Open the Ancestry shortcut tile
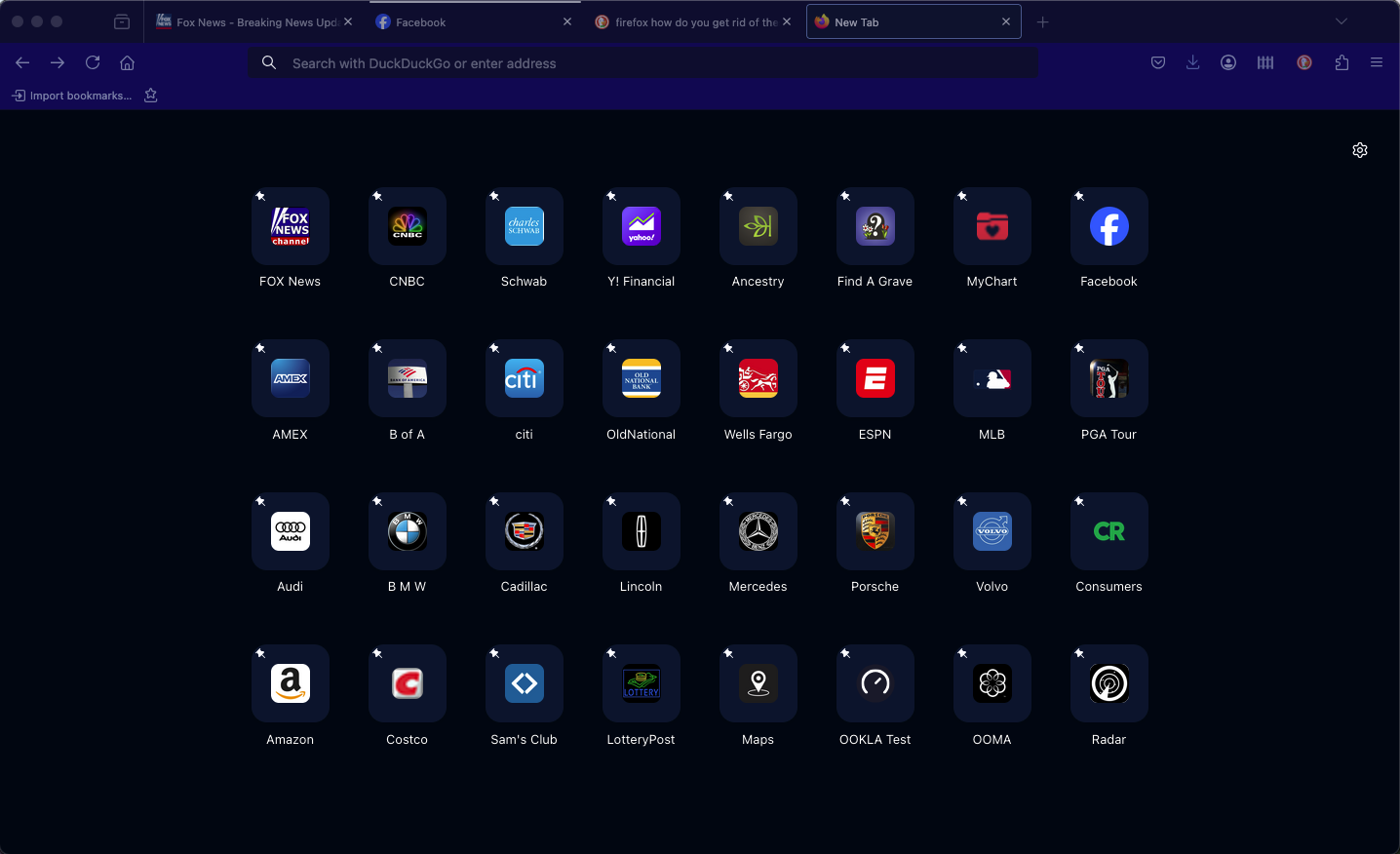 click(758, 226)
